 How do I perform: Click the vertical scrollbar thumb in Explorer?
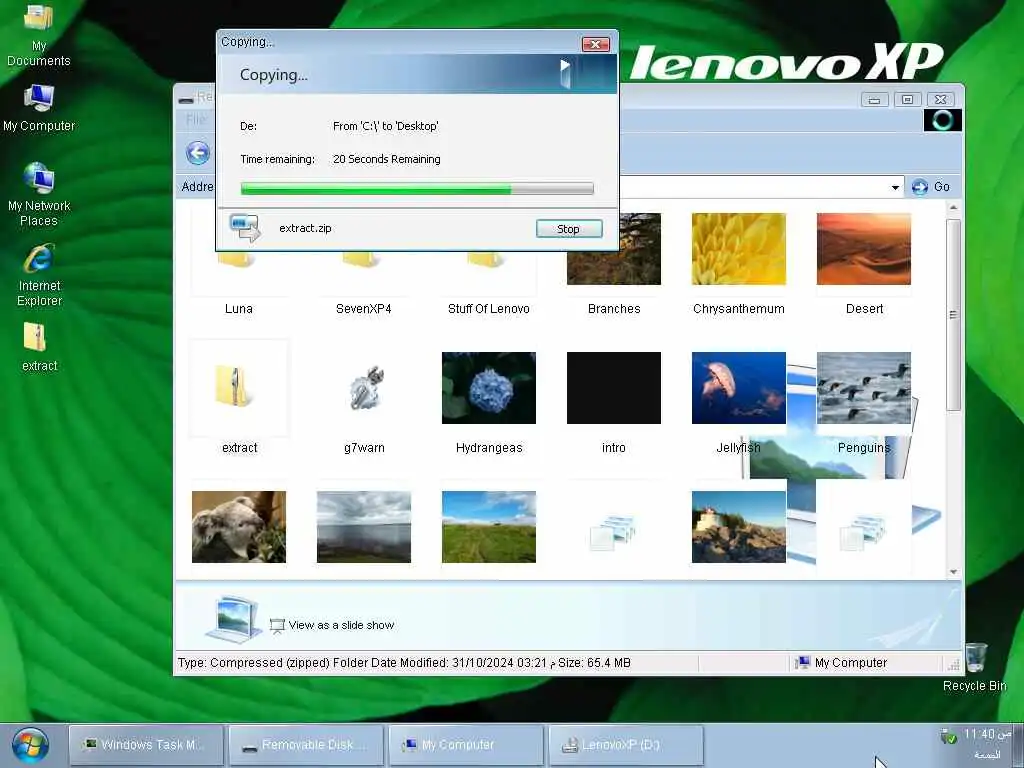pyautogui.click(x=953, y=315)
